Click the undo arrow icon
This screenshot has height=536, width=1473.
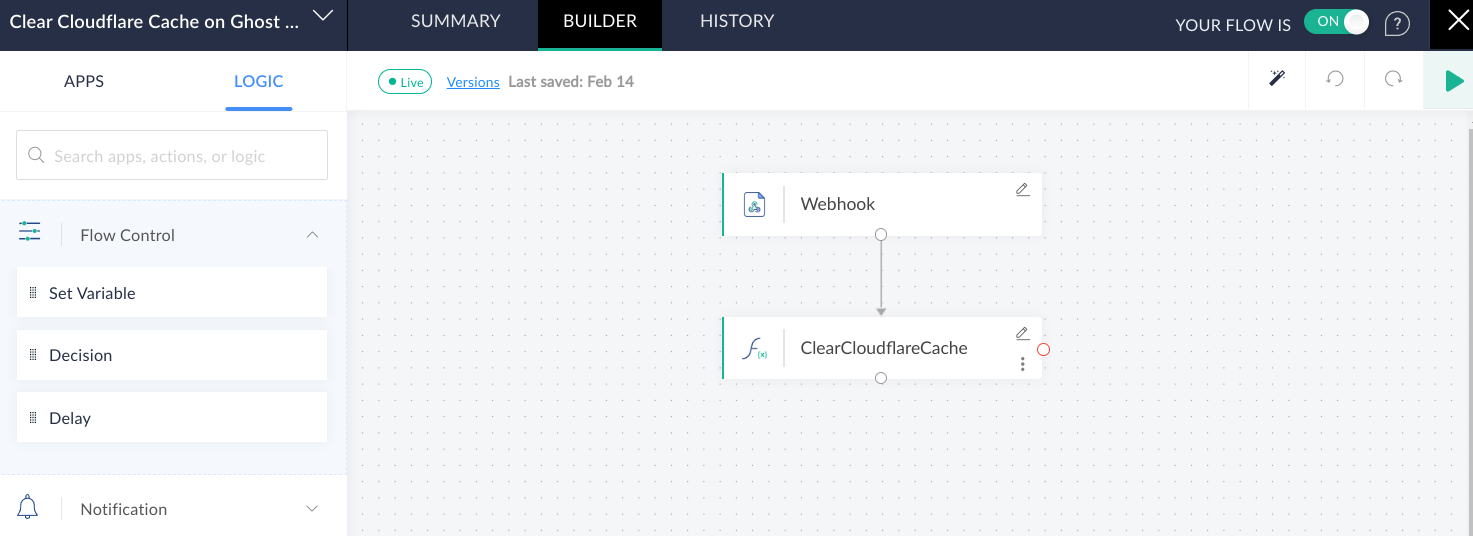1335,79
